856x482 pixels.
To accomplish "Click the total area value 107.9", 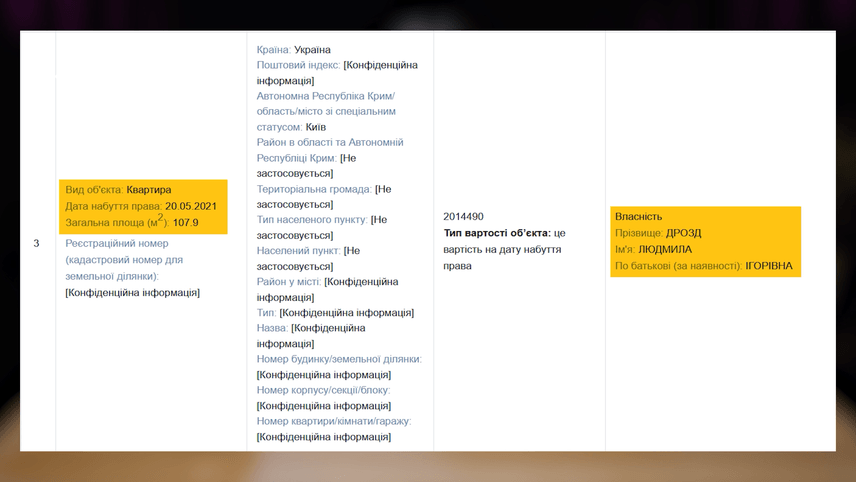I will (186, 223).
